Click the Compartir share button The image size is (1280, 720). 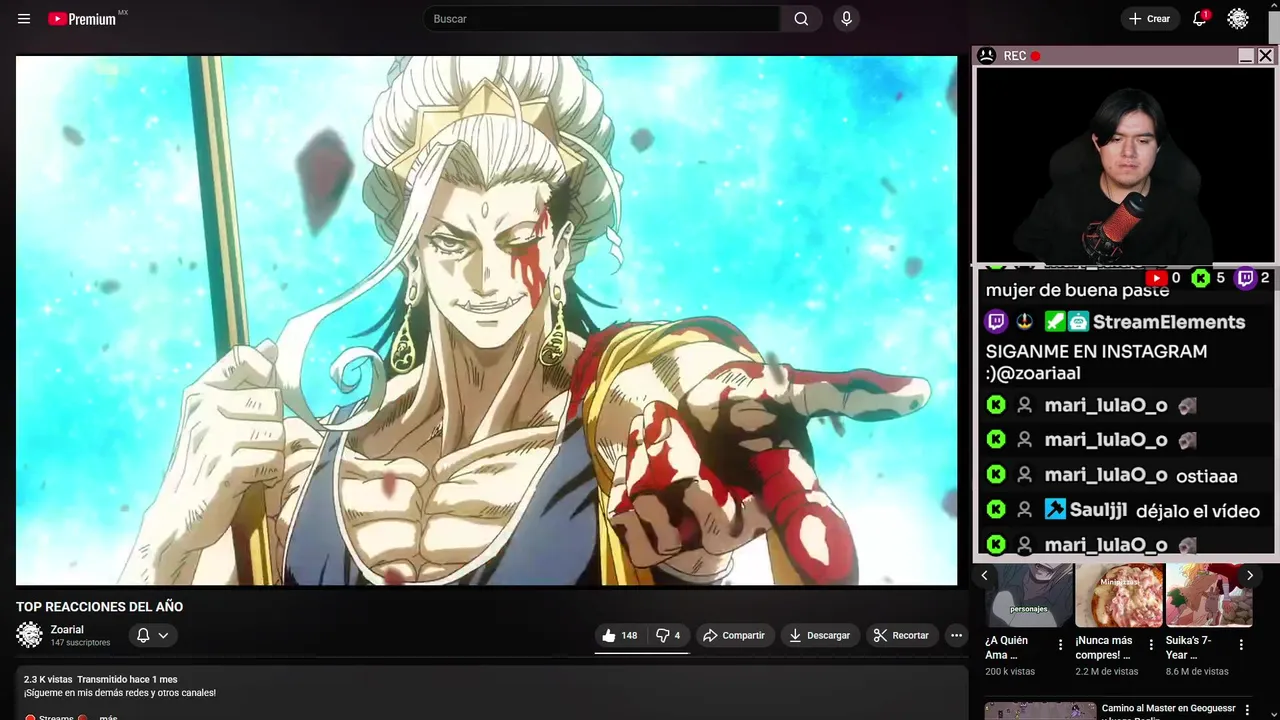pos(734,635)
